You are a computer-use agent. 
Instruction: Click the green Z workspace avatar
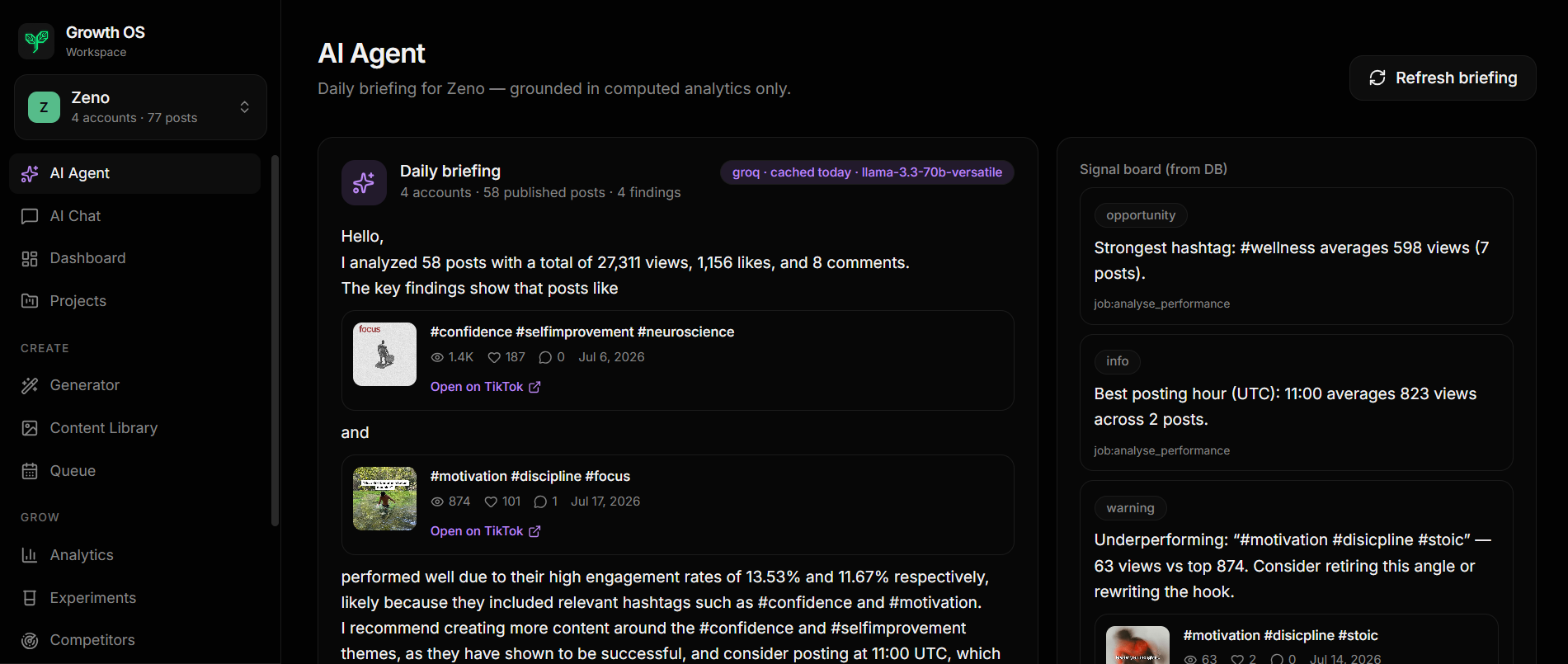click(44, 107)
